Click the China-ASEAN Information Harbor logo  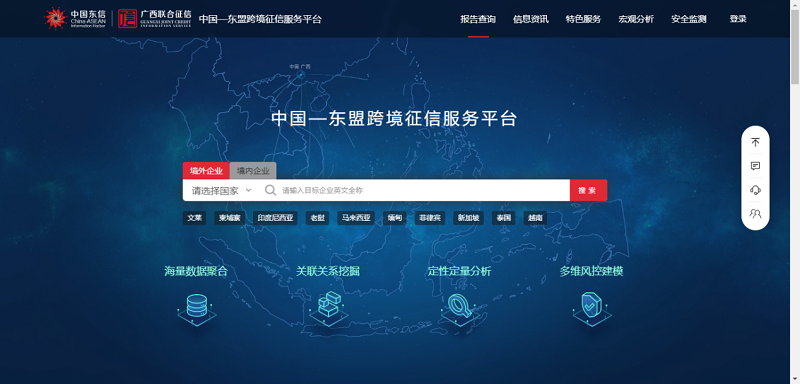coord(75,18)
